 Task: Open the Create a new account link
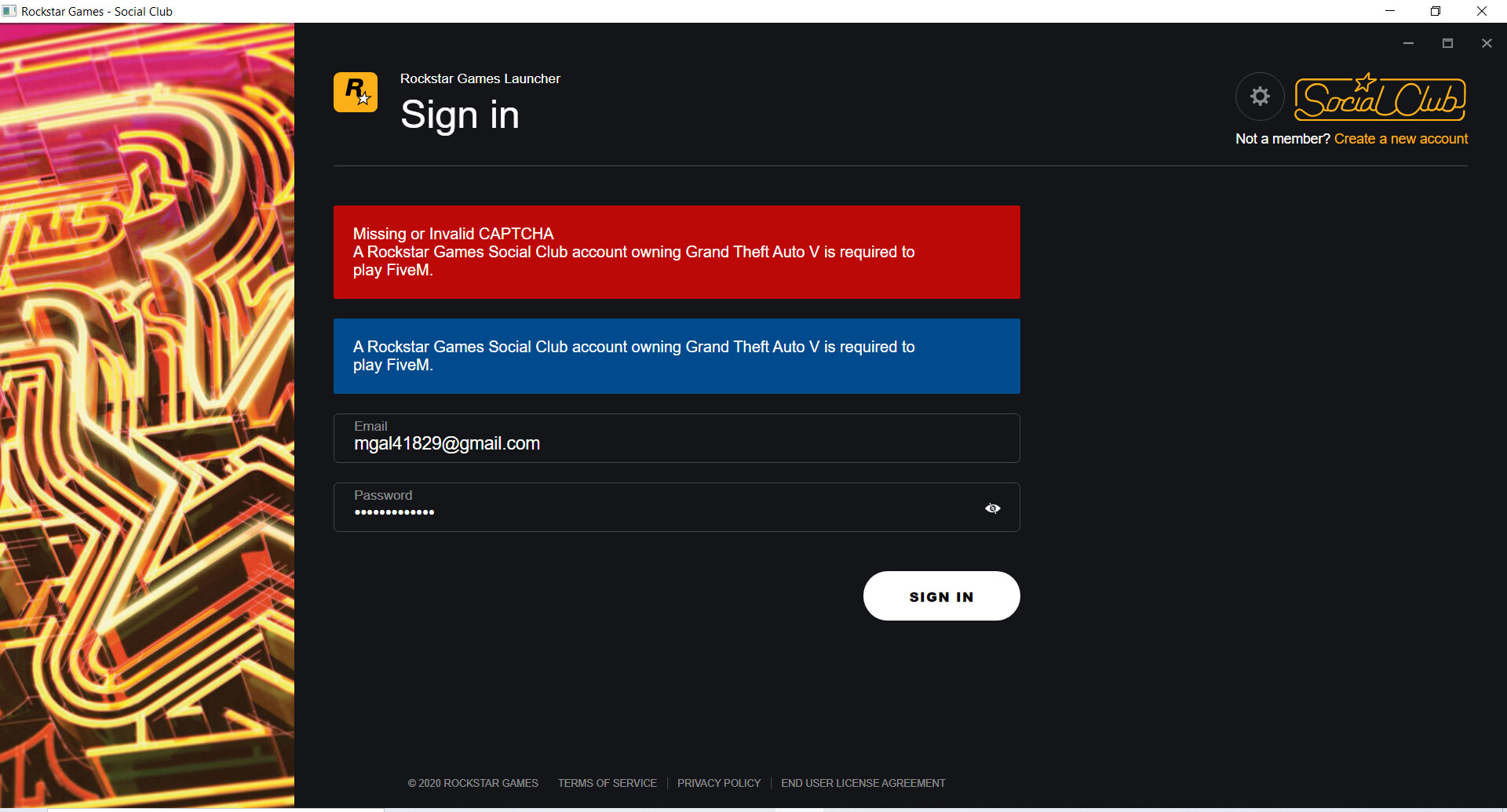(x=1401, y=139)
